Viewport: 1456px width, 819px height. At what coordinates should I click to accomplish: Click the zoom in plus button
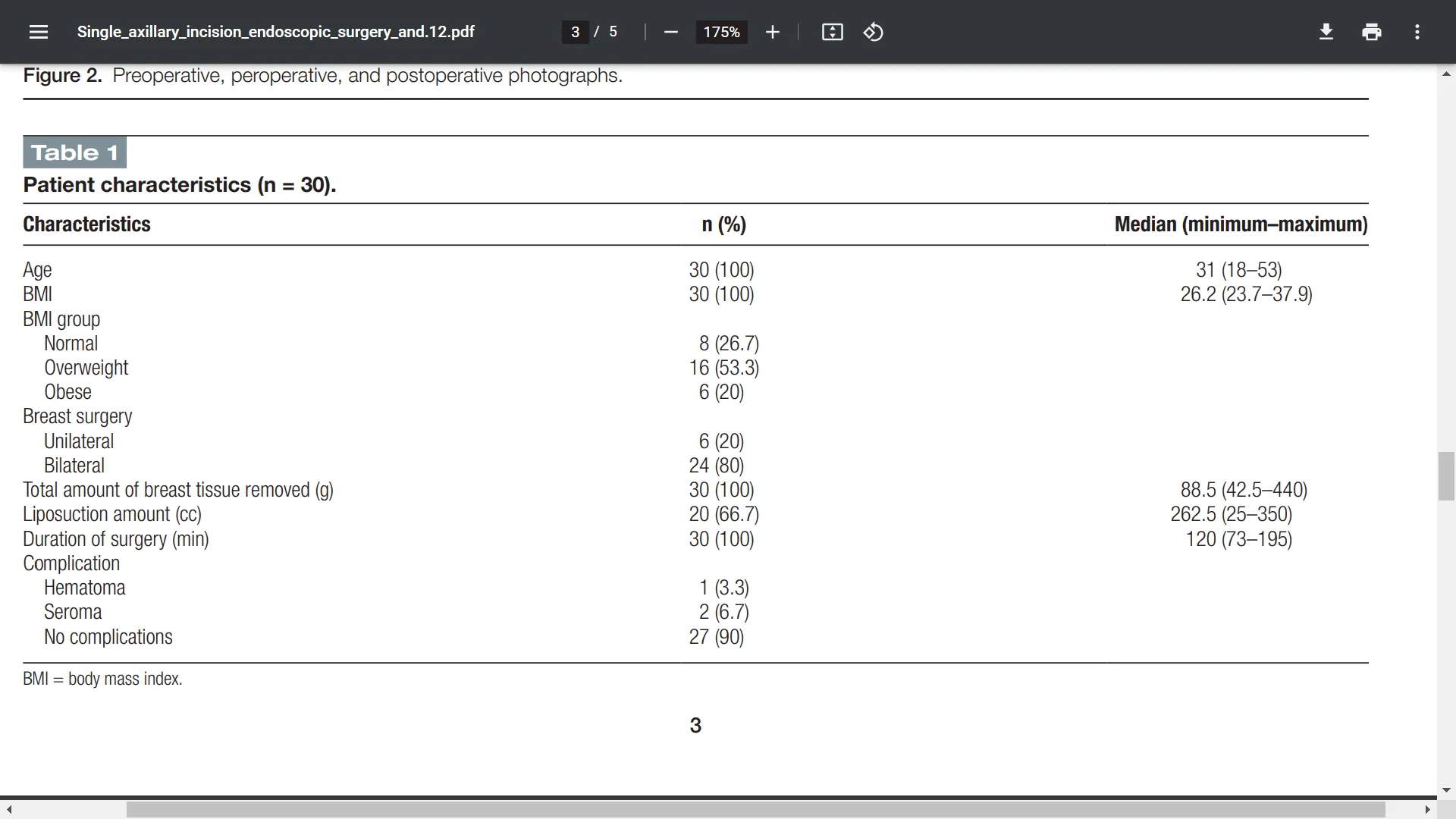pos(772,32)
